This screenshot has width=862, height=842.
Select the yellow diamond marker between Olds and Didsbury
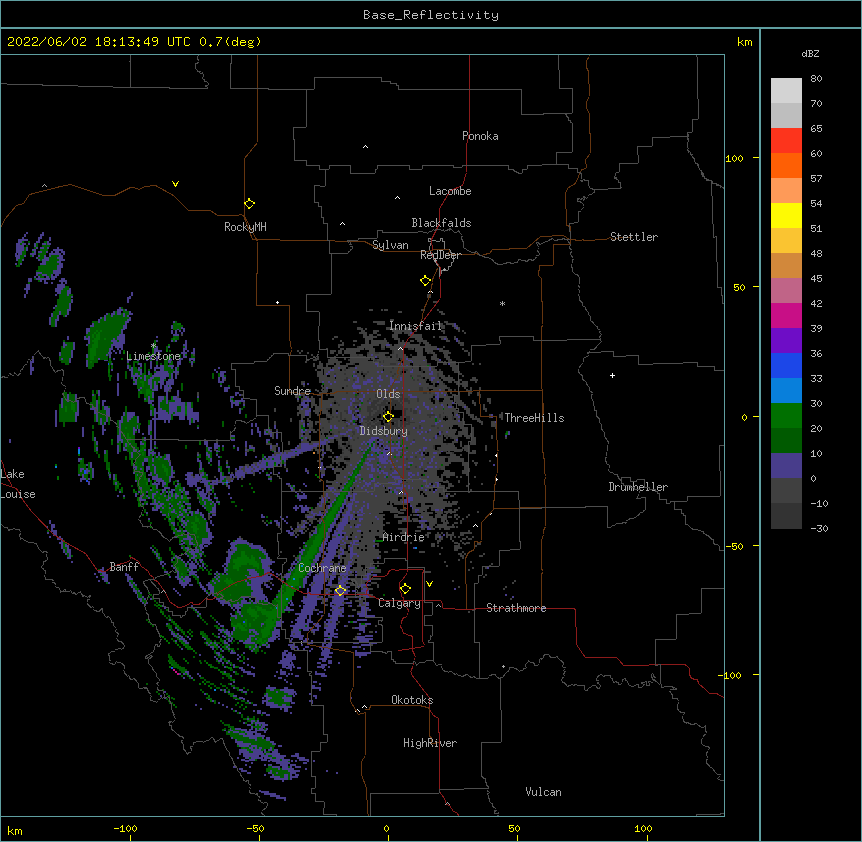coord(388,416)
